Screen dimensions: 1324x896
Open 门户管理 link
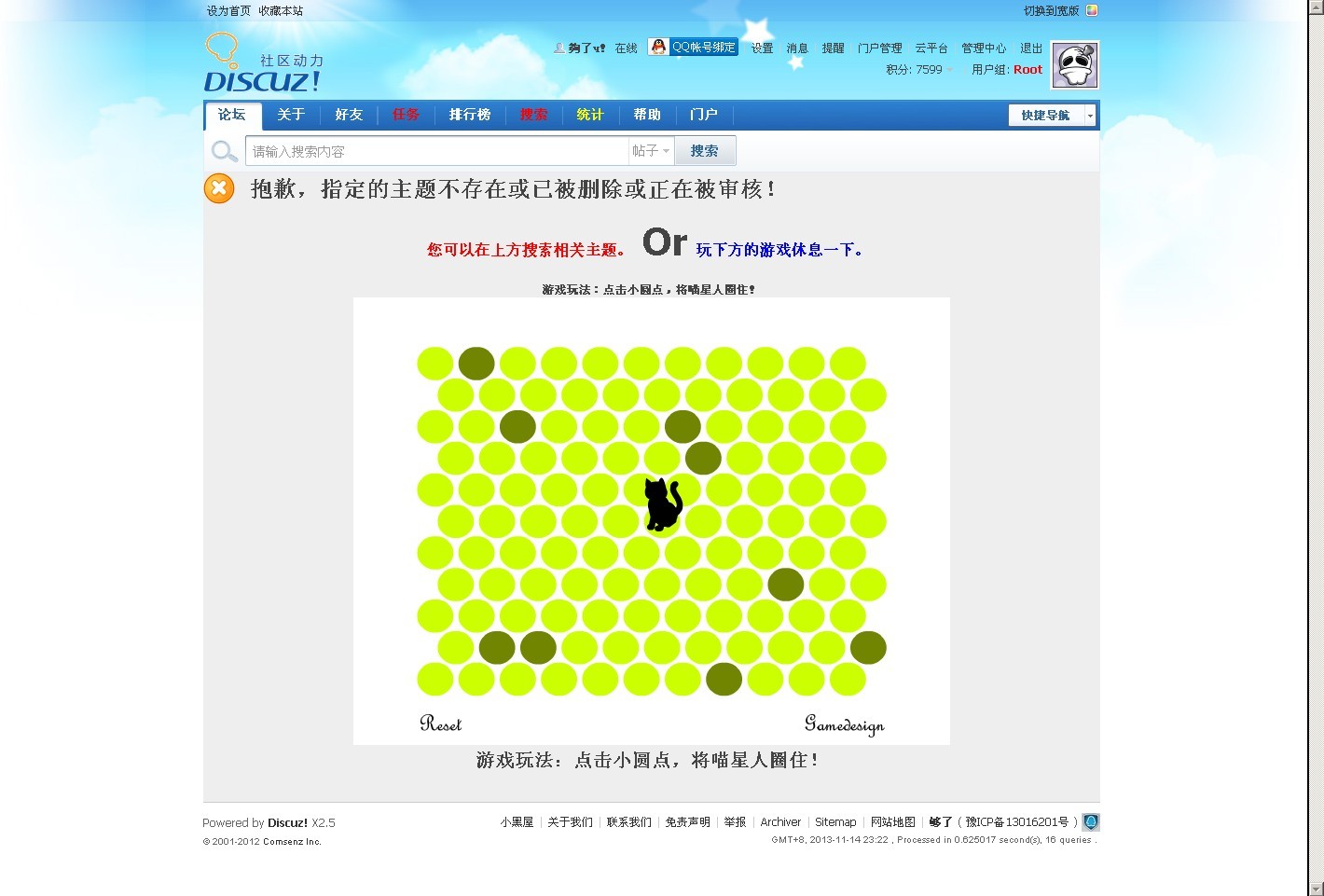tap(880, 48)
